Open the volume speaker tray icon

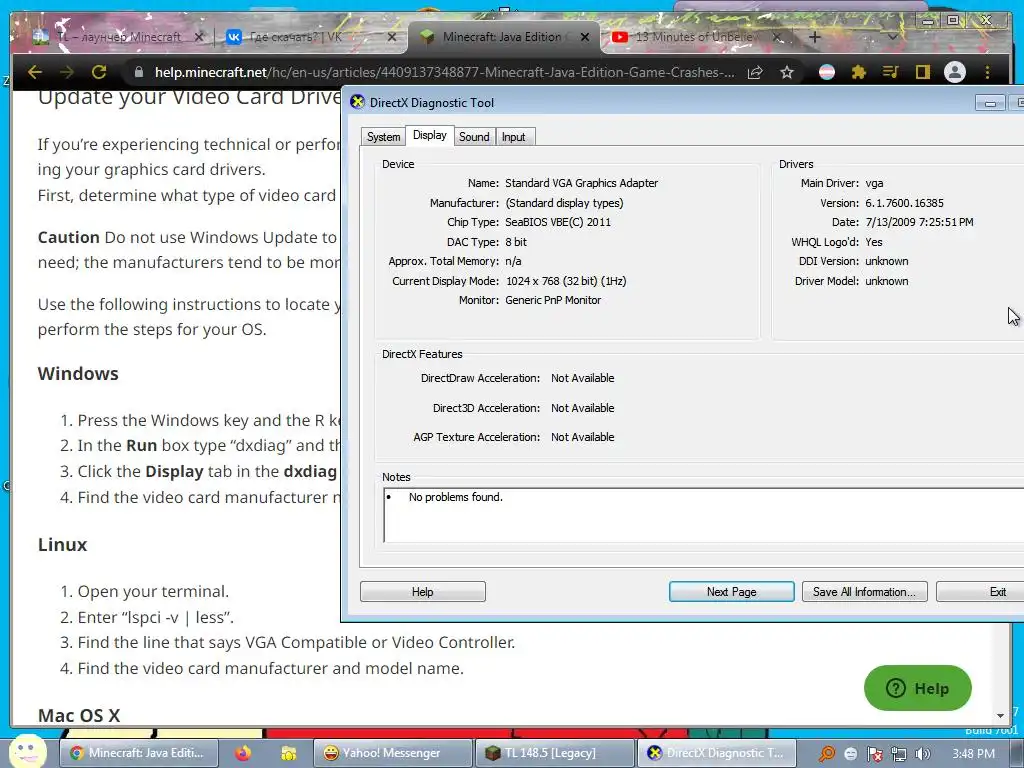923,755
